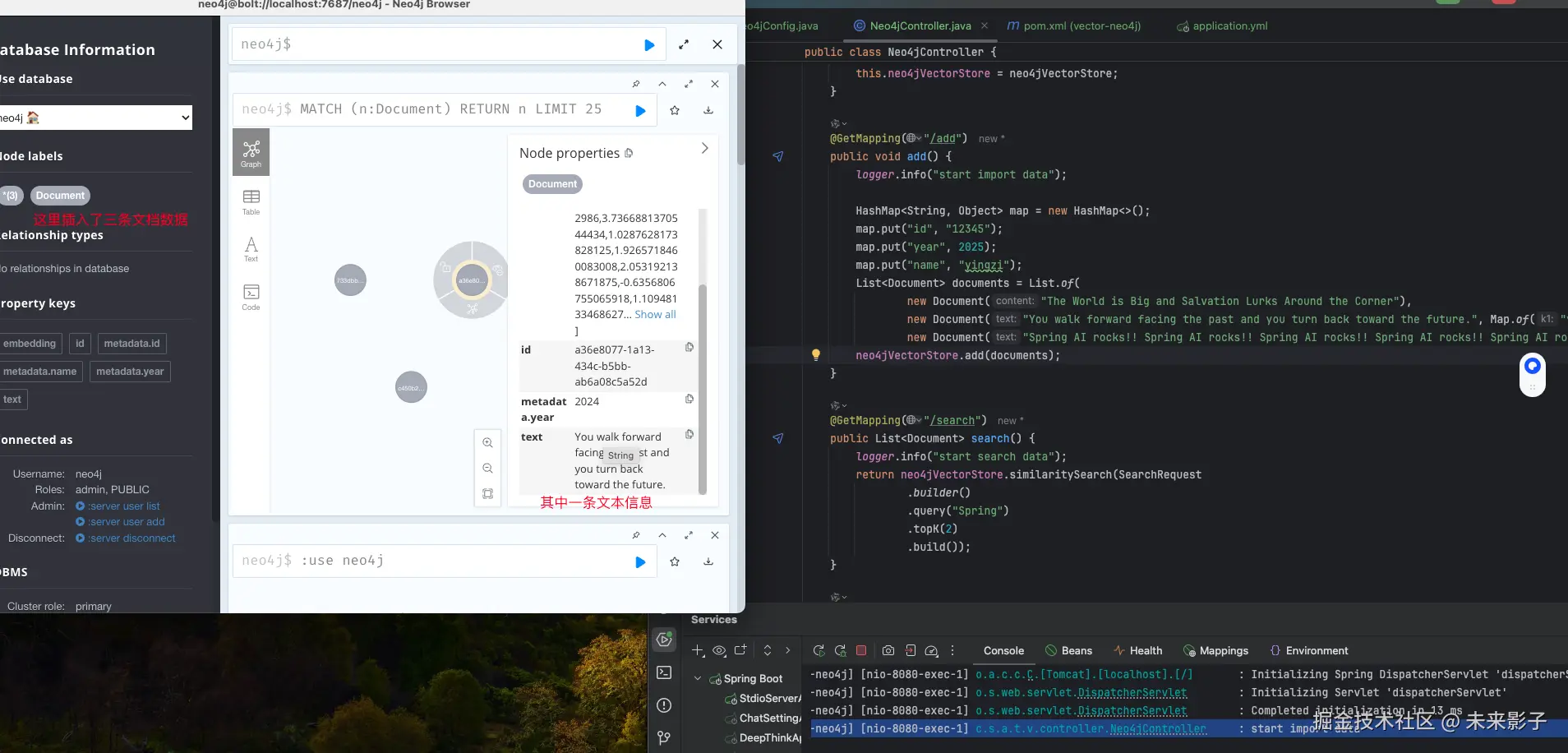Screen dimensions: 1568x753
Task: Favorite the MATCH query with star icon
Action: tap(675, 111)
